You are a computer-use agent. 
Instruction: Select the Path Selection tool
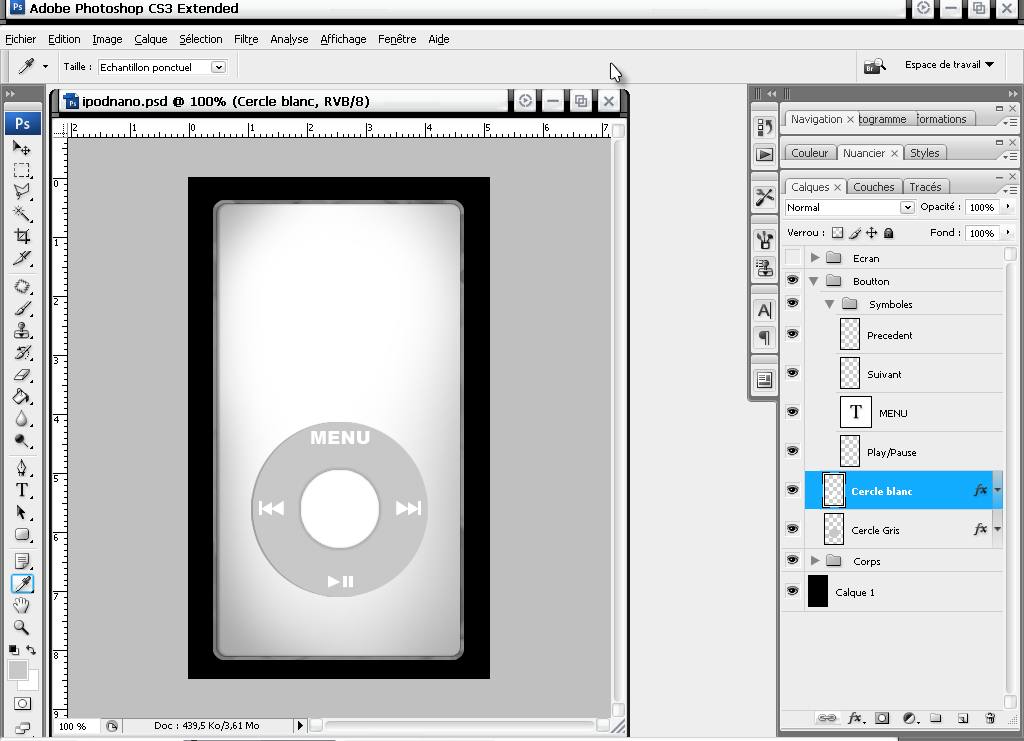tap(22, 512)
